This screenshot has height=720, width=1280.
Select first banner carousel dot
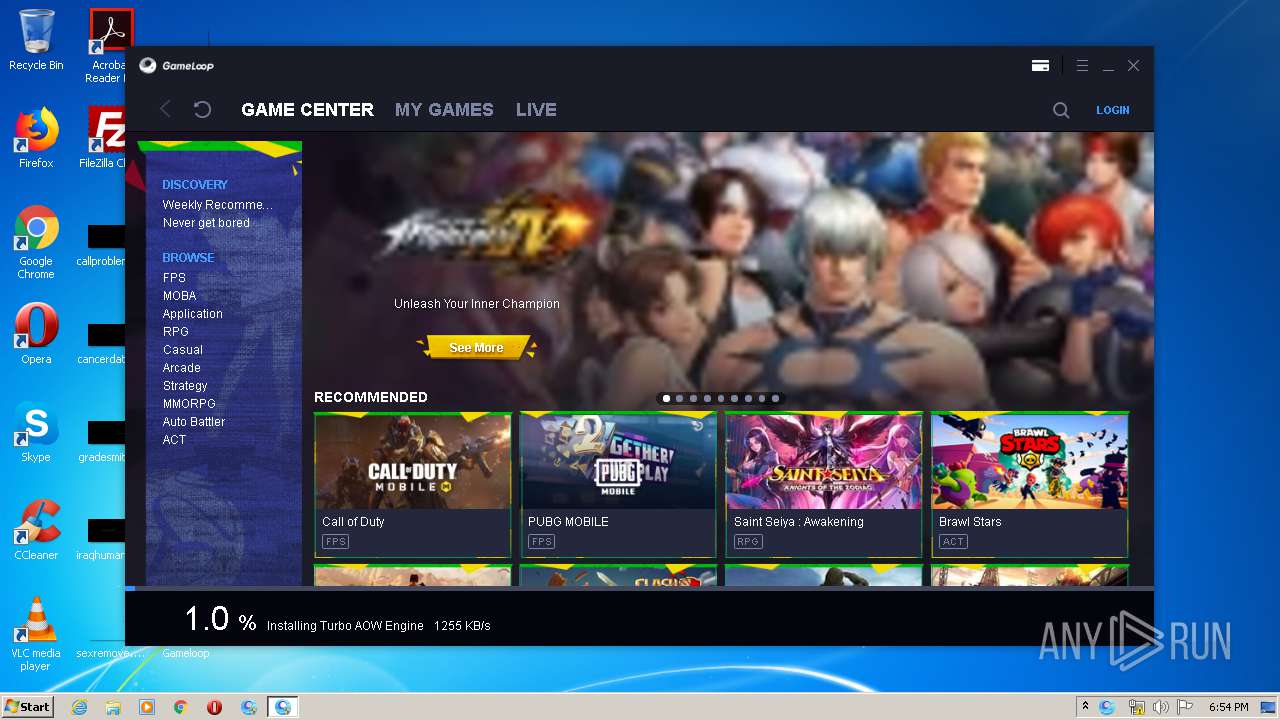pos(666,398)
